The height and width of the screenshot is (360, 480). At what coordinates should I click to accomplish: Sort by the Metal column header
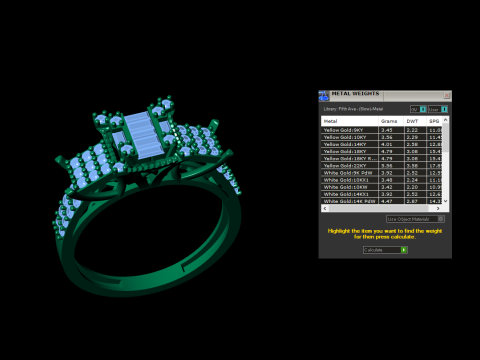point(350,121)
